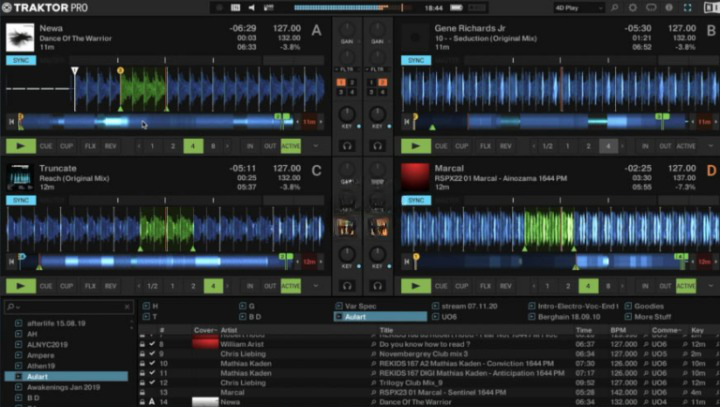Click the search icon on Novembergrey Club mix 3 title
The width and height of the screenshot is (720, 407).
[x=373, y=354]
